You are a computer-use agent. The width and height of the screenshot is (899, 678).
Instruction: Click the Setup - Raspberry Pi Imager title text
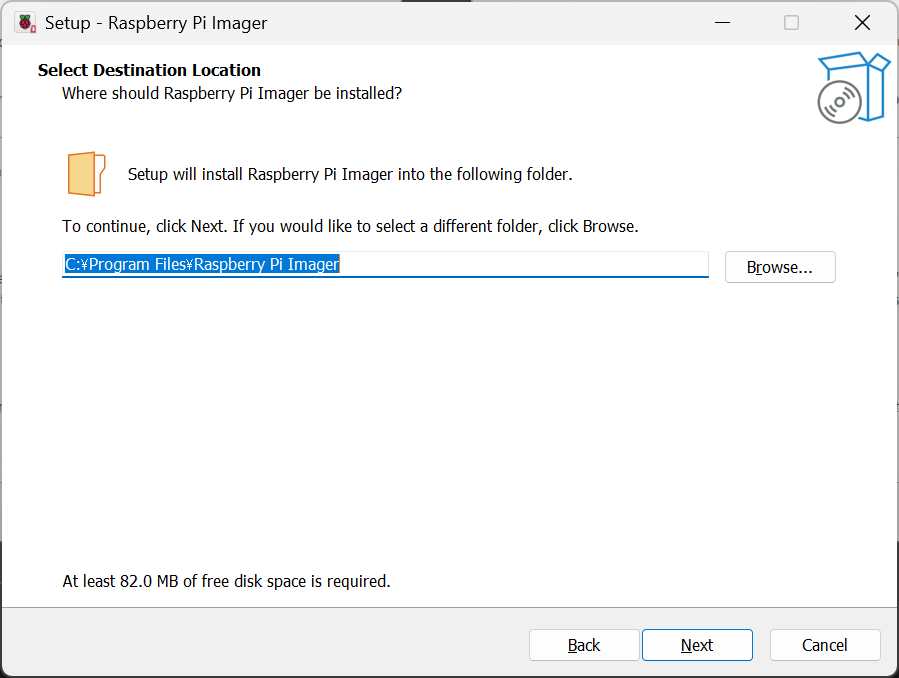[x=156, y=23]
